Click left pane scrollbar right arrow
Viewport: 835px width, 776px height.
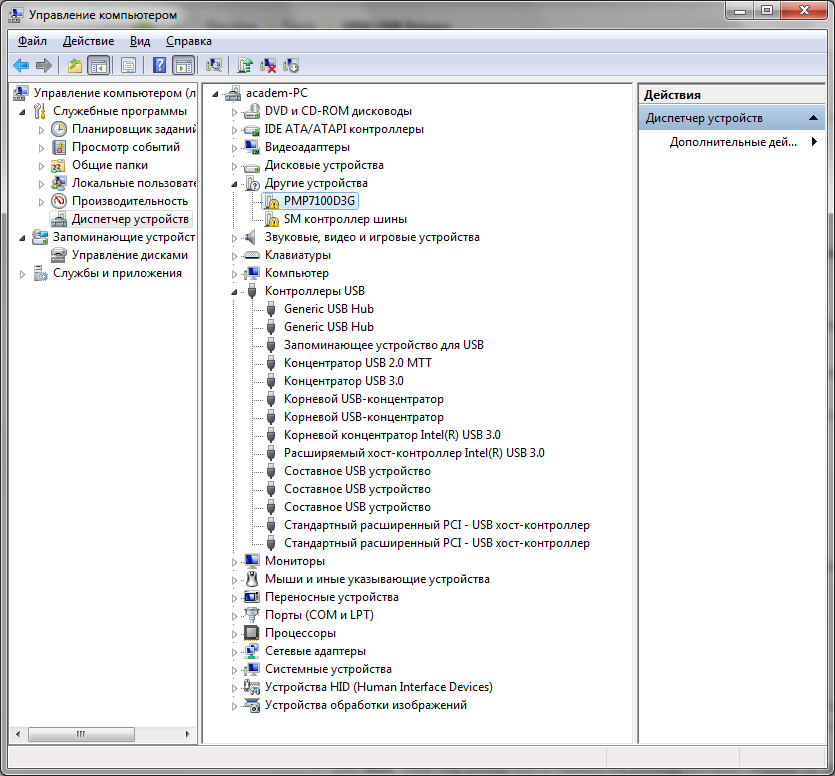(187, 734)
